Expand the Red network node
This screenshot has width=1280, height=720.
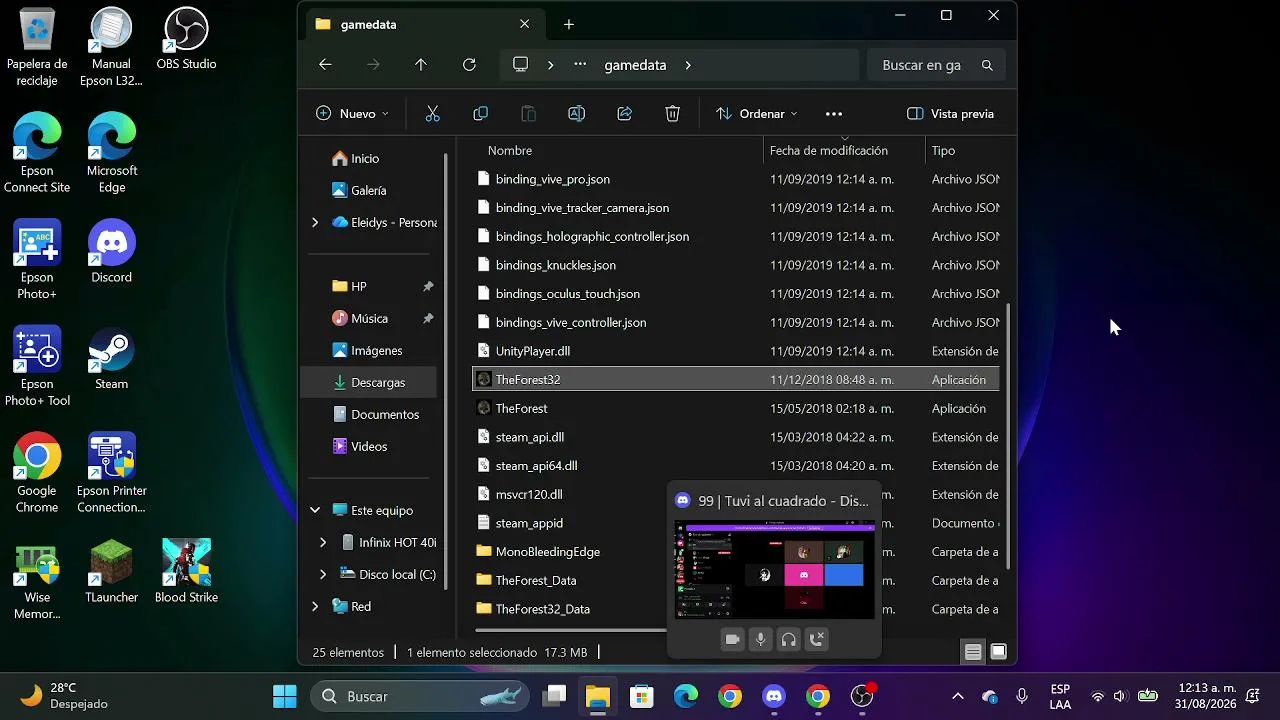[315, 606]
